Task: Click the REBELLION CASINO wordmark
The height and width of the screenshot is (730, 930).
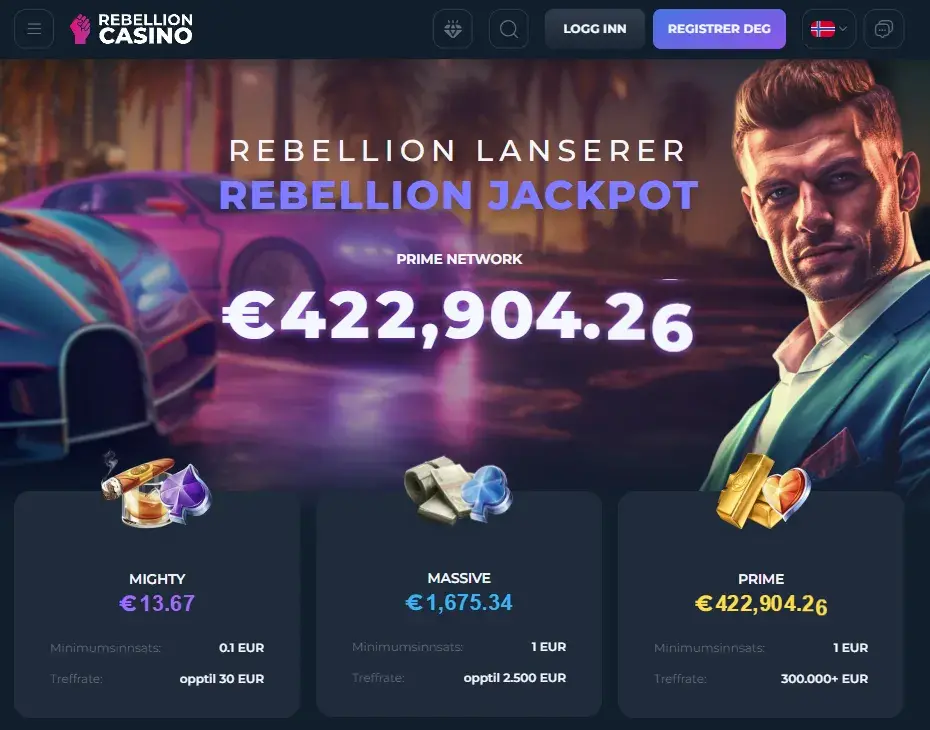Action: pos(145,29)
